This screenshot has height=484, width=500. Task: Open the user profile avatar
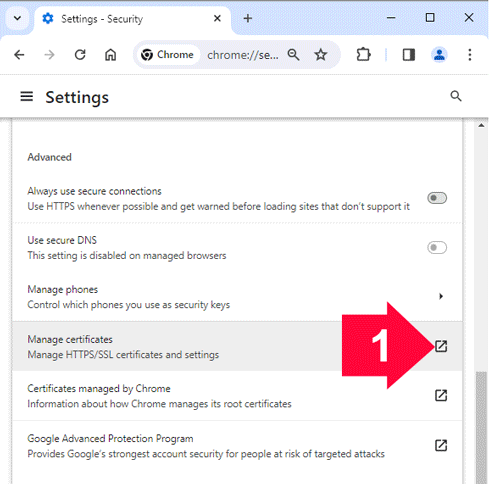point(439,54)
